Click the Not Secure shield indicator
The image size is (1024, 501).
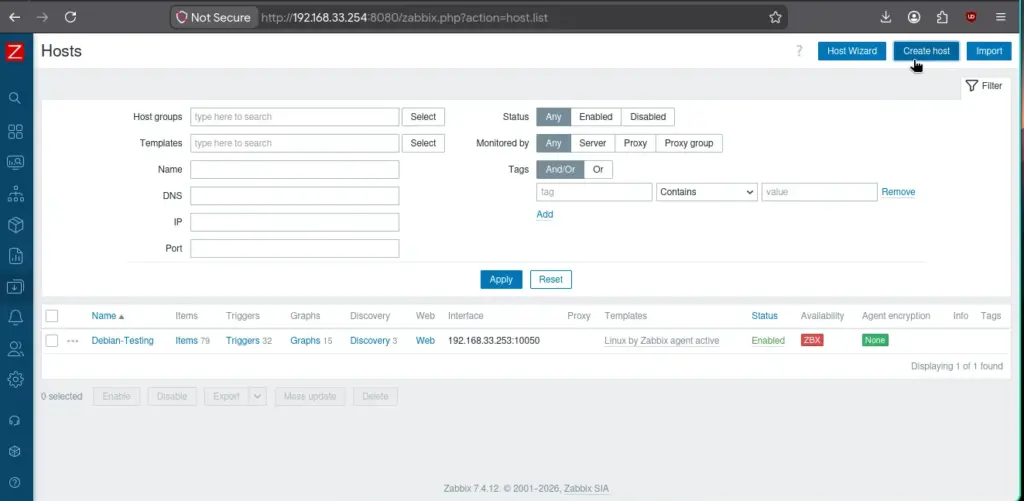(x=213, y=18)
